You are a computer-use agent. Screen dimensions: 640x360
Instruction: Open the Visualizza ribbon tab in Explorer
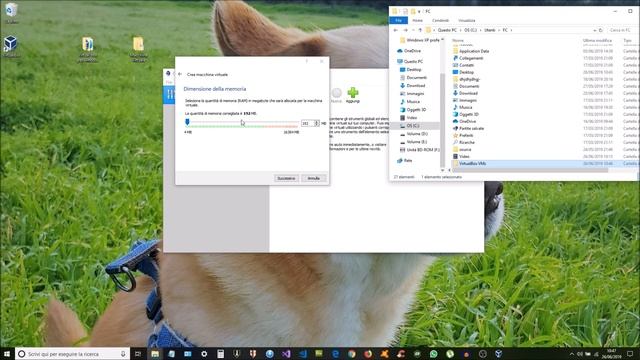tap(467, 20)
